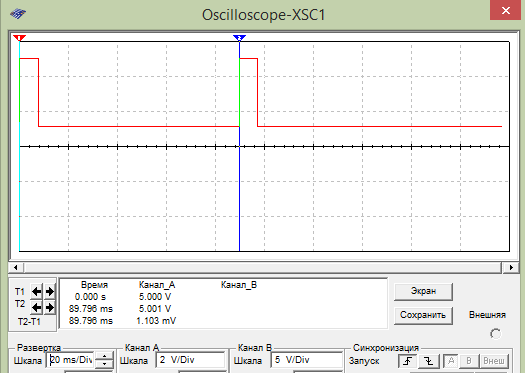This screenshot has height=373, width=525.
Task: Click T1 time value 0.000 s
Action: (90, 297)
